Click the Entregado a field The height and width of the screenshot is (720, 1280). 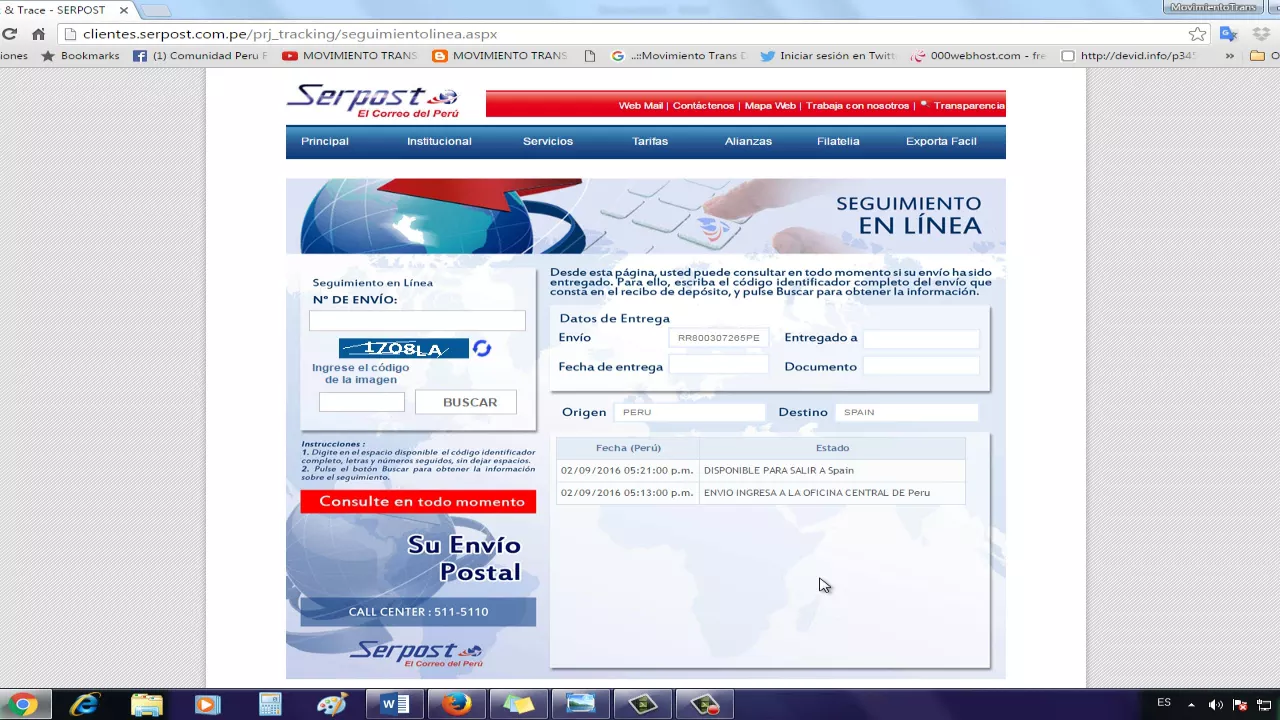pyautogui.click(x=921, y=338)
